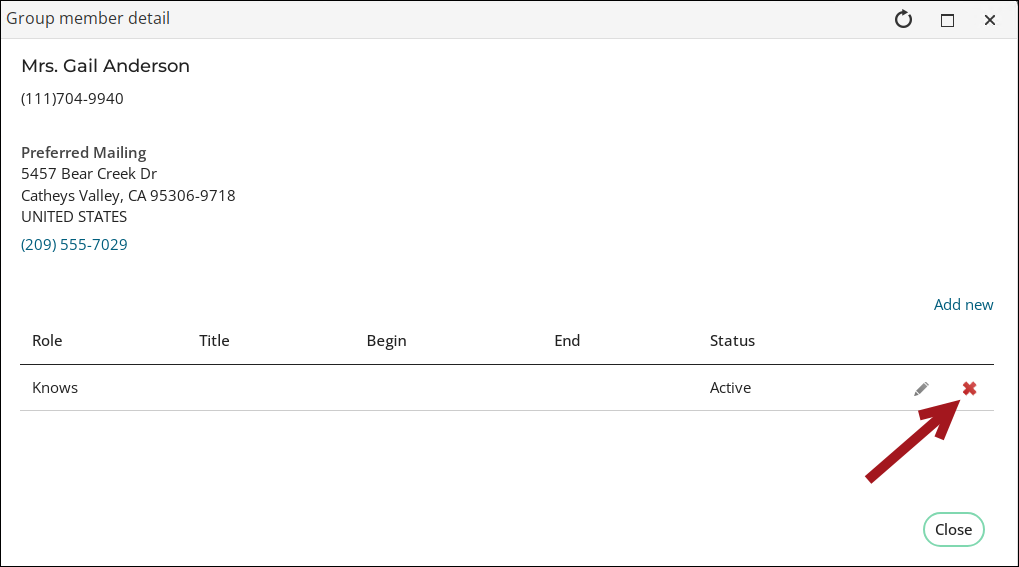
Task: Click the Status column header
Action: click(732, 340)
